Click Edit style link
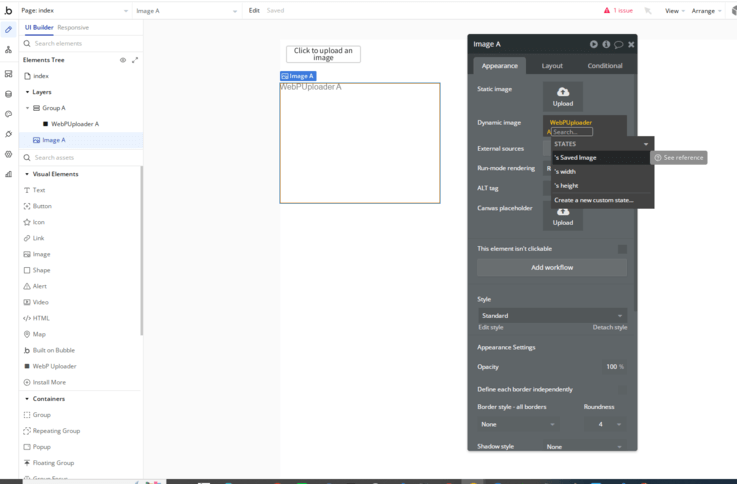Viewport: 737px width, 484px height. [x=491, y=328]
